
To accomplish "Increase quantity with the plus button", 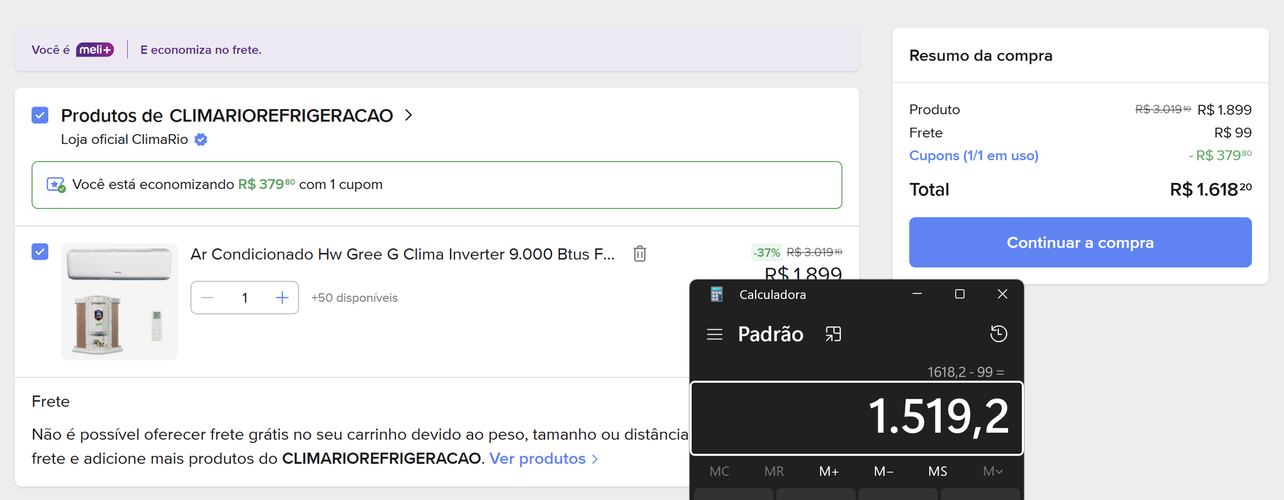I will point(282,298).
